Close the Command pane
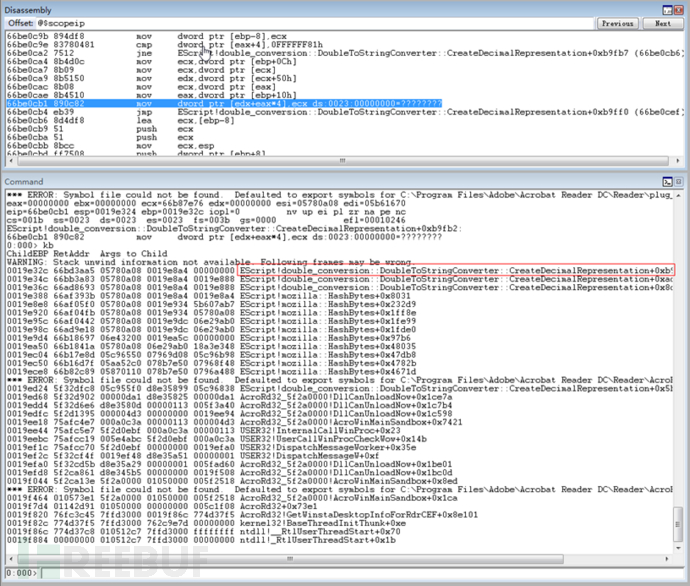 point(678,182)
